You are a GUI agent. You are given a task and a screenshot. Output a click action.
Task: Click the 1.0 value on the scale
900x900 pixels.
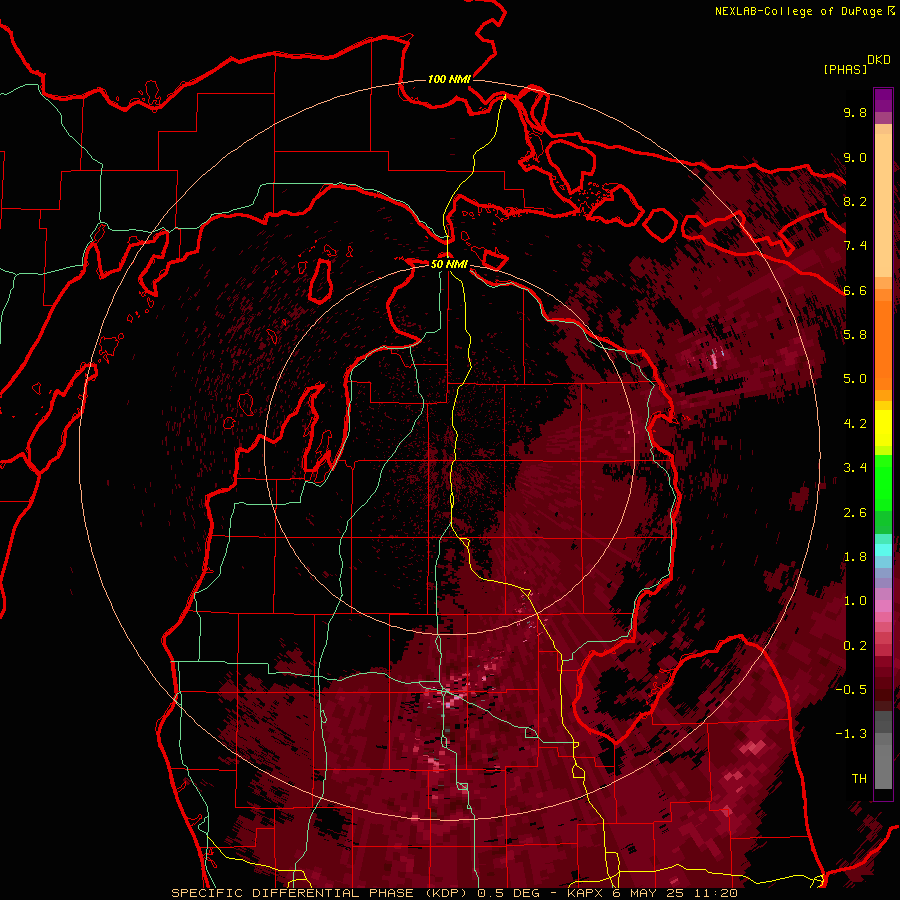pos(855,601)
